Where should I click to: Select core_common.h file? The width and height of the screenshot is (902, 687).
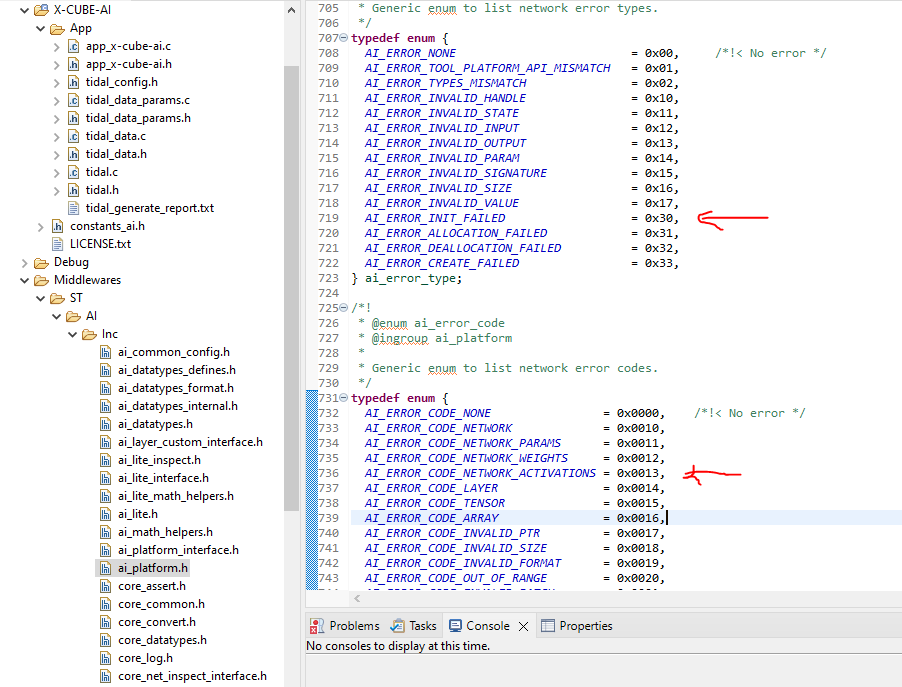point(161,604)
